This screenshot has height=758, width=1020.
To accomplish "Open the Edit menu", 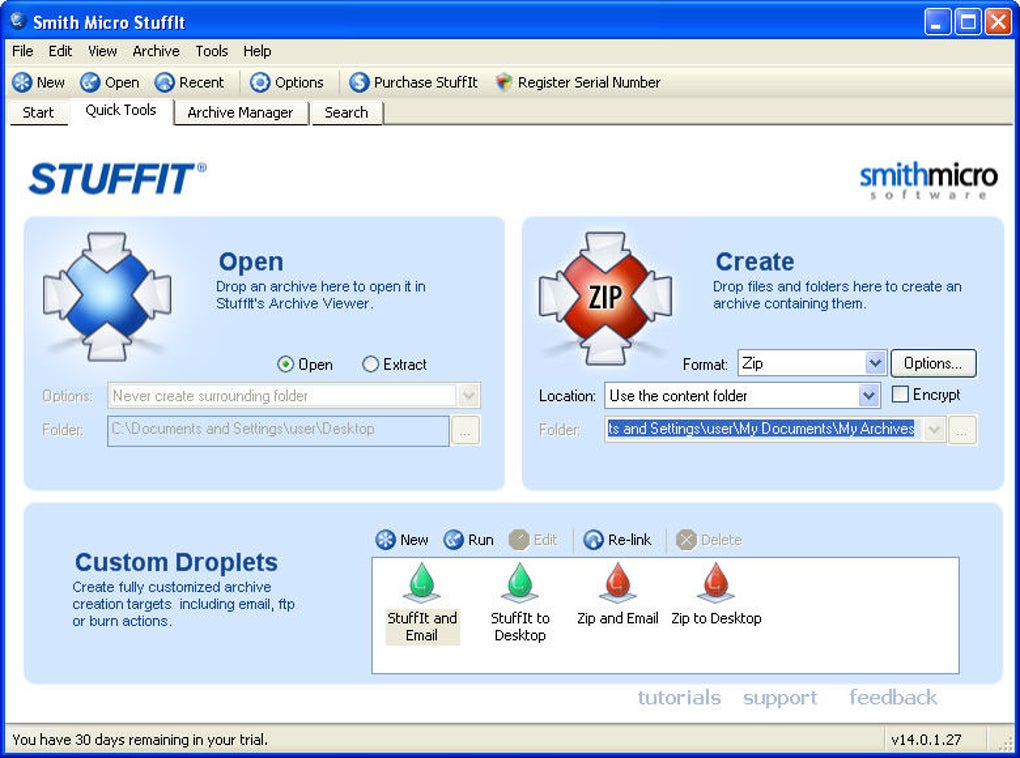I will click(60, 51).
